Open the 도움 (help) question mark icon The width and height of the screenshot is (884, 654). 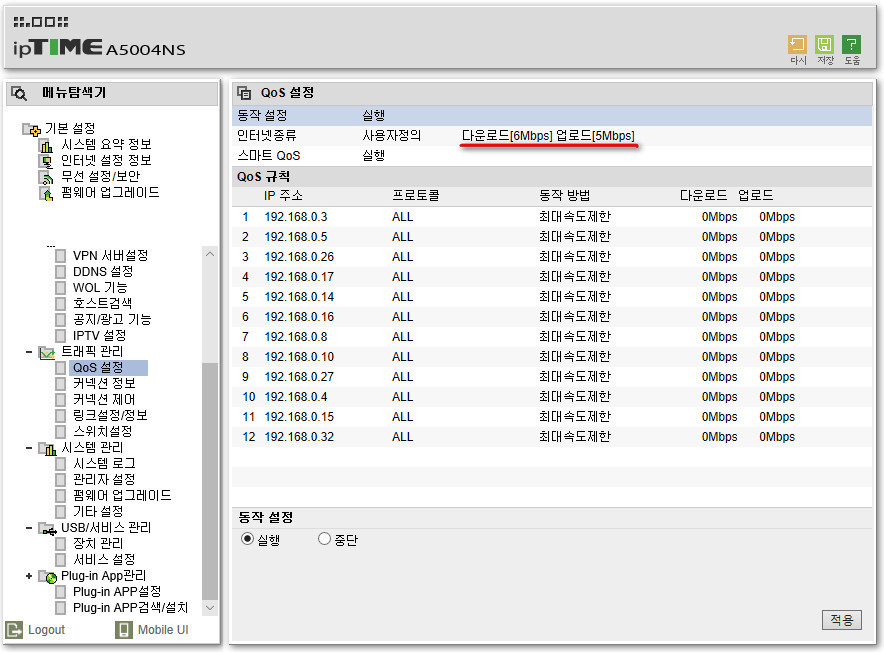tap(851, 45)
